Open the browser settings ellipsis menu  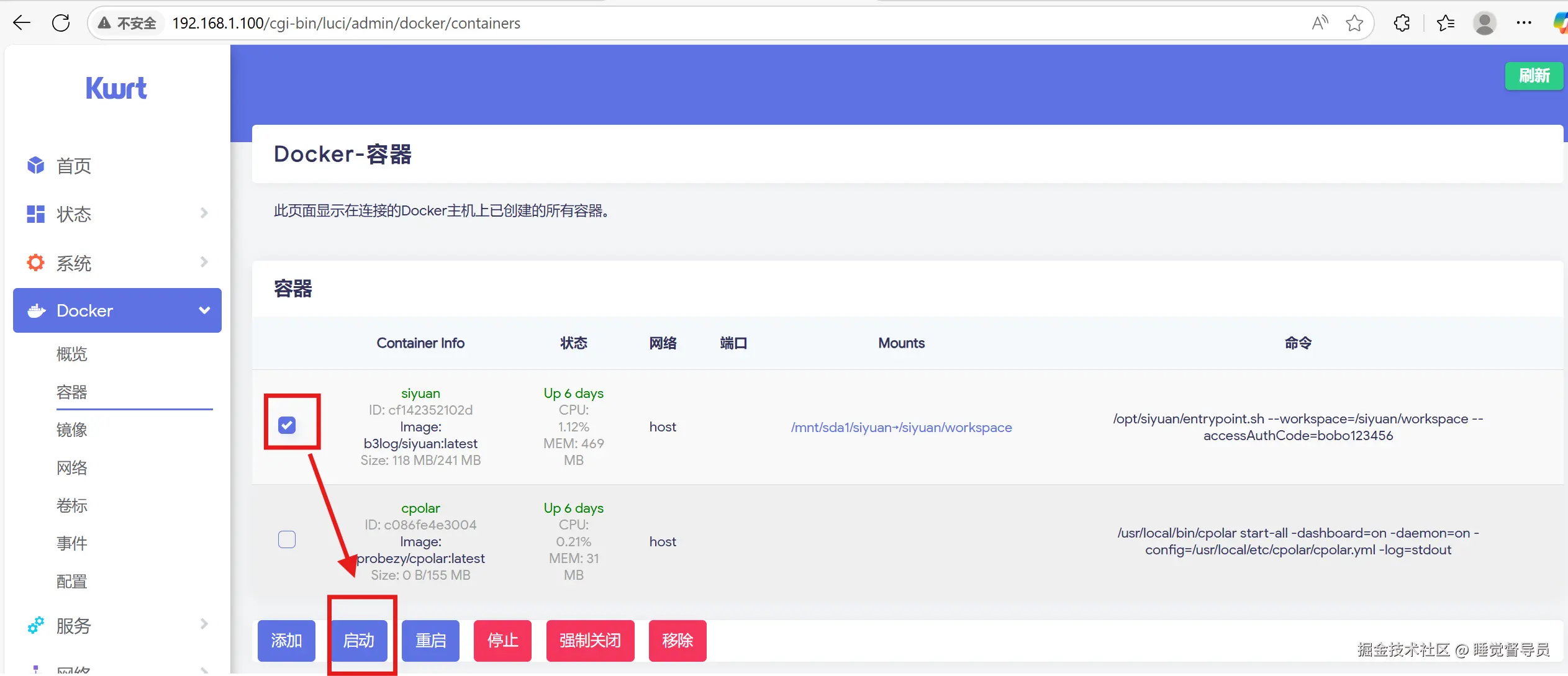click(1523, 23)
